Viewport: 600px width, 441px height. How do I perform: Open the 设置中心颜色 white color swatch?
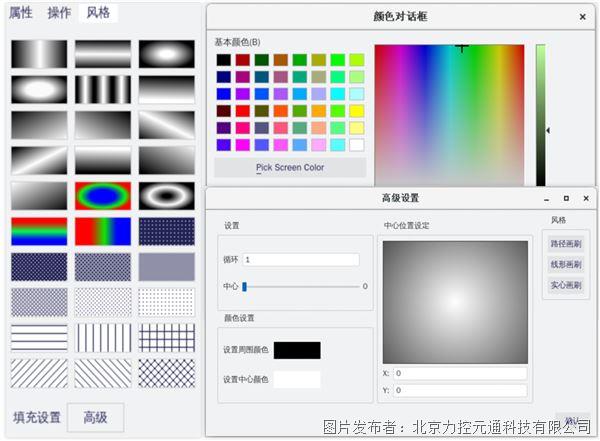click(297, 379)
